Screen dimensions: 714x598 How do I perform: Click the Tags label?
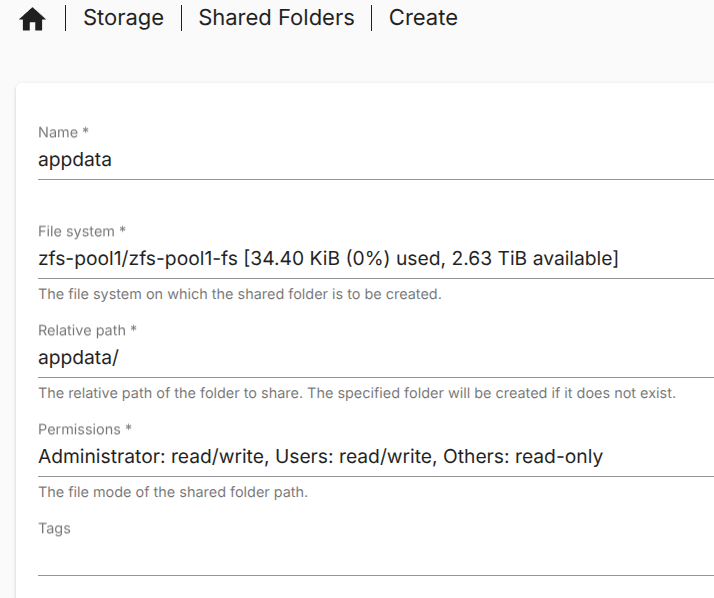(54, 528)
